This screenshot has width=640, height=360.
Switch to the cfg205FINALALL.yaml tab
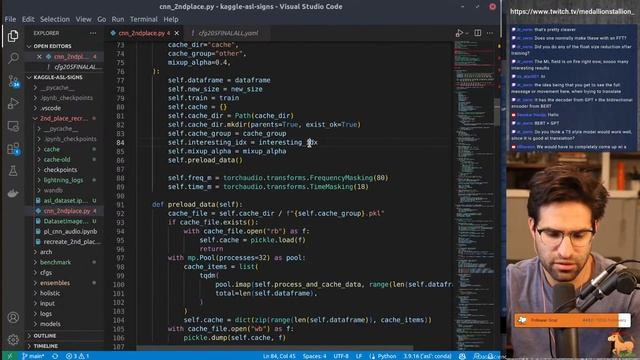(228, 33)
